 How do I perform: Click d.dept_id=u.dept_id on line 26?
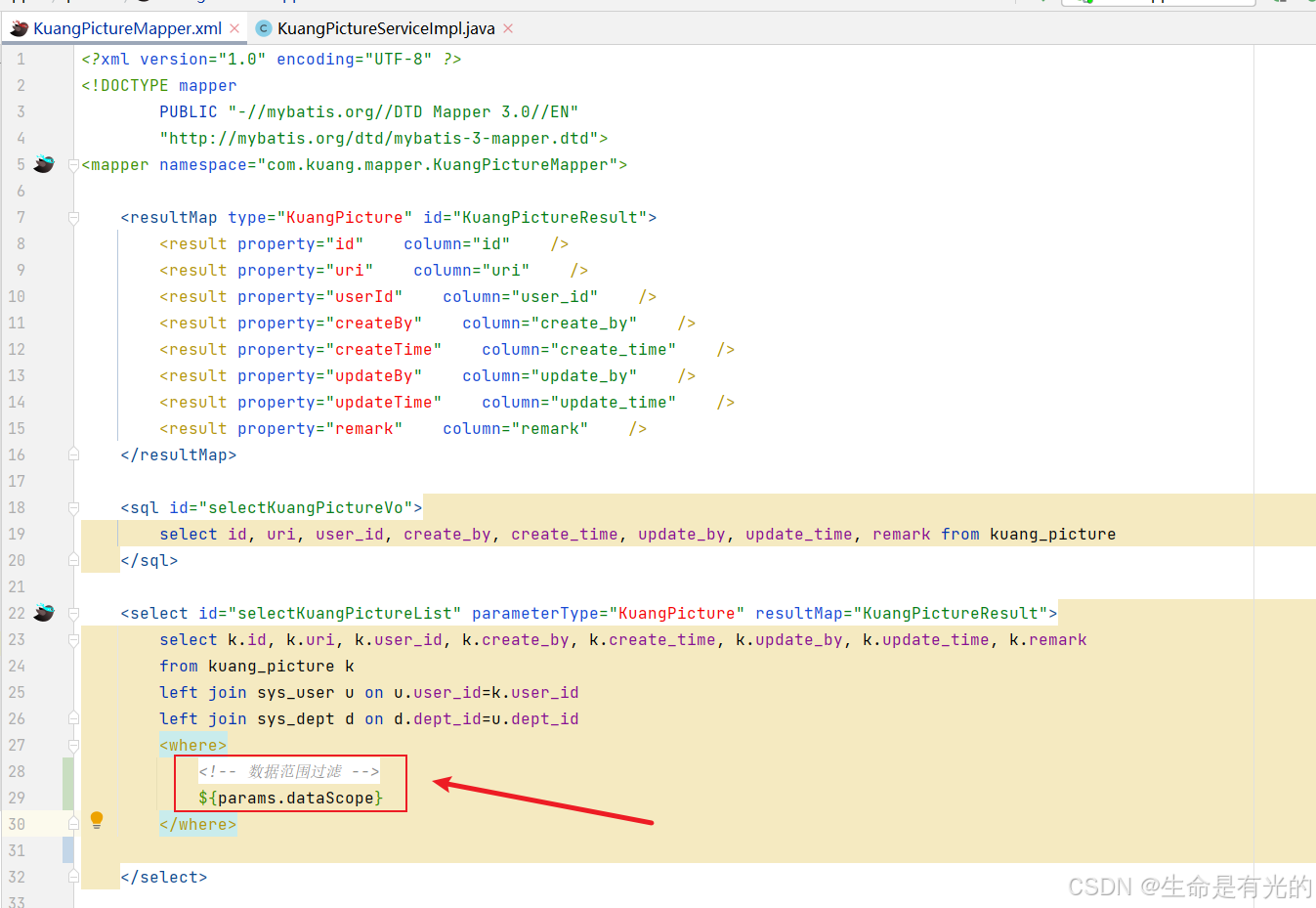tap(487, 718)
